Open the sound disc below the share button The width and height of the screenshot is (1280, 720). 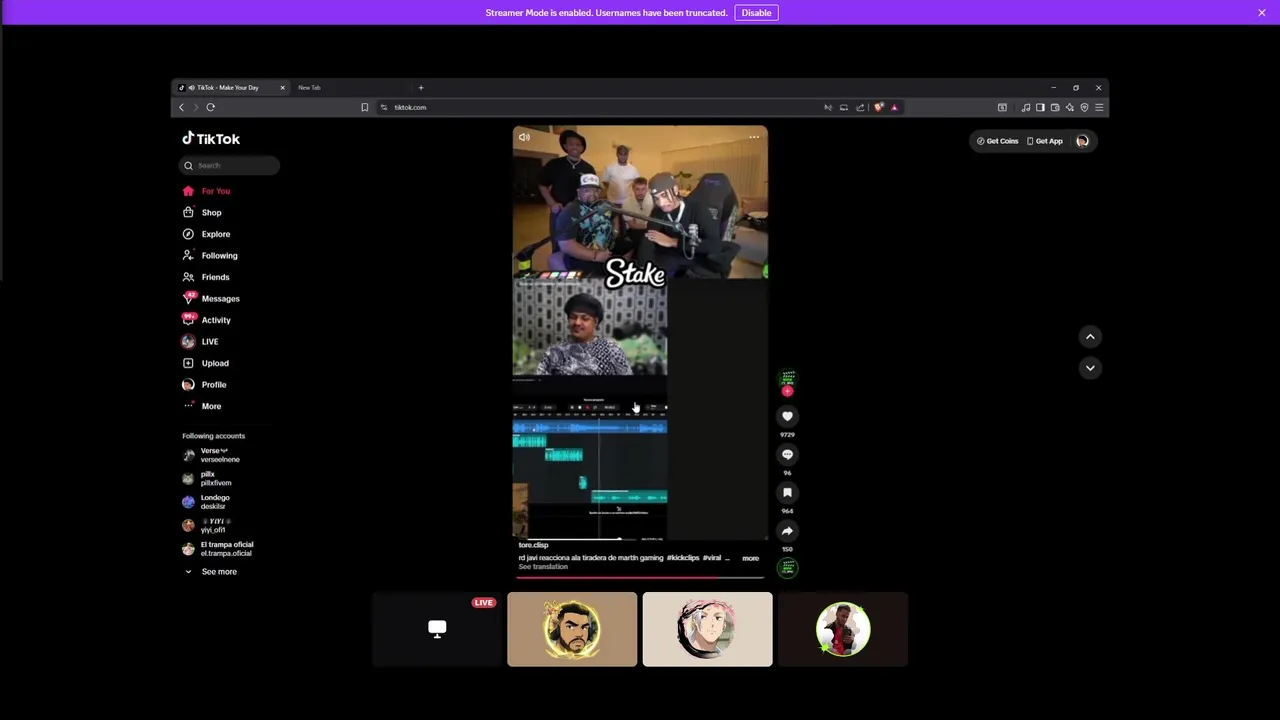pos(788,568)
